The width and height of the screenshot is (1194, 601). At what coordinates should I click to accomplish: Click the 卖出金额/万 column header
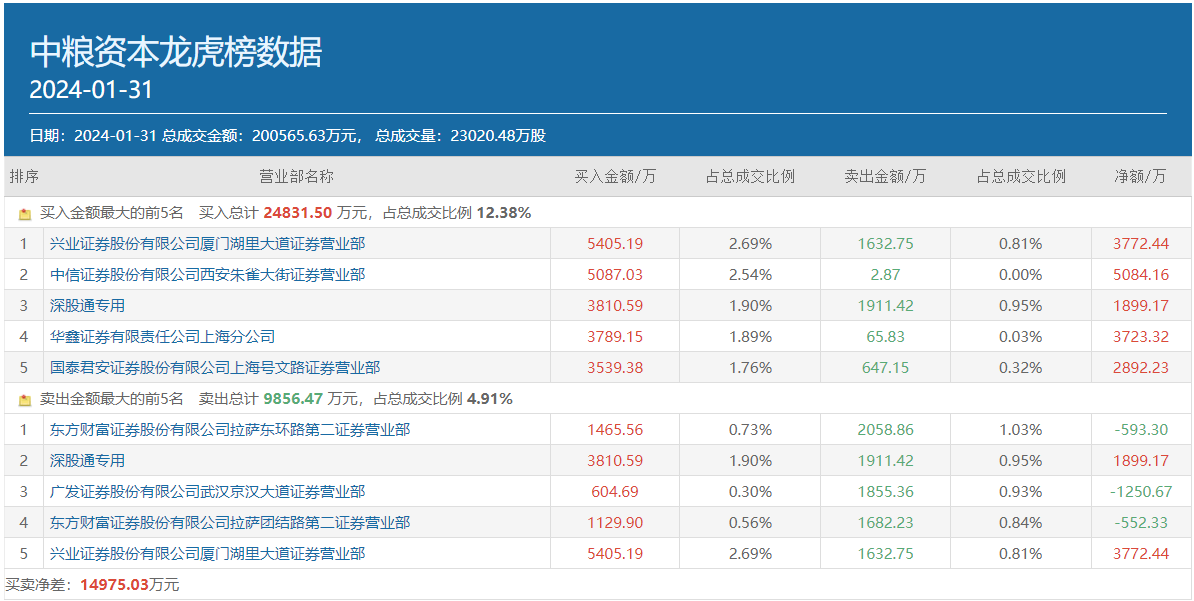point(885,177)
